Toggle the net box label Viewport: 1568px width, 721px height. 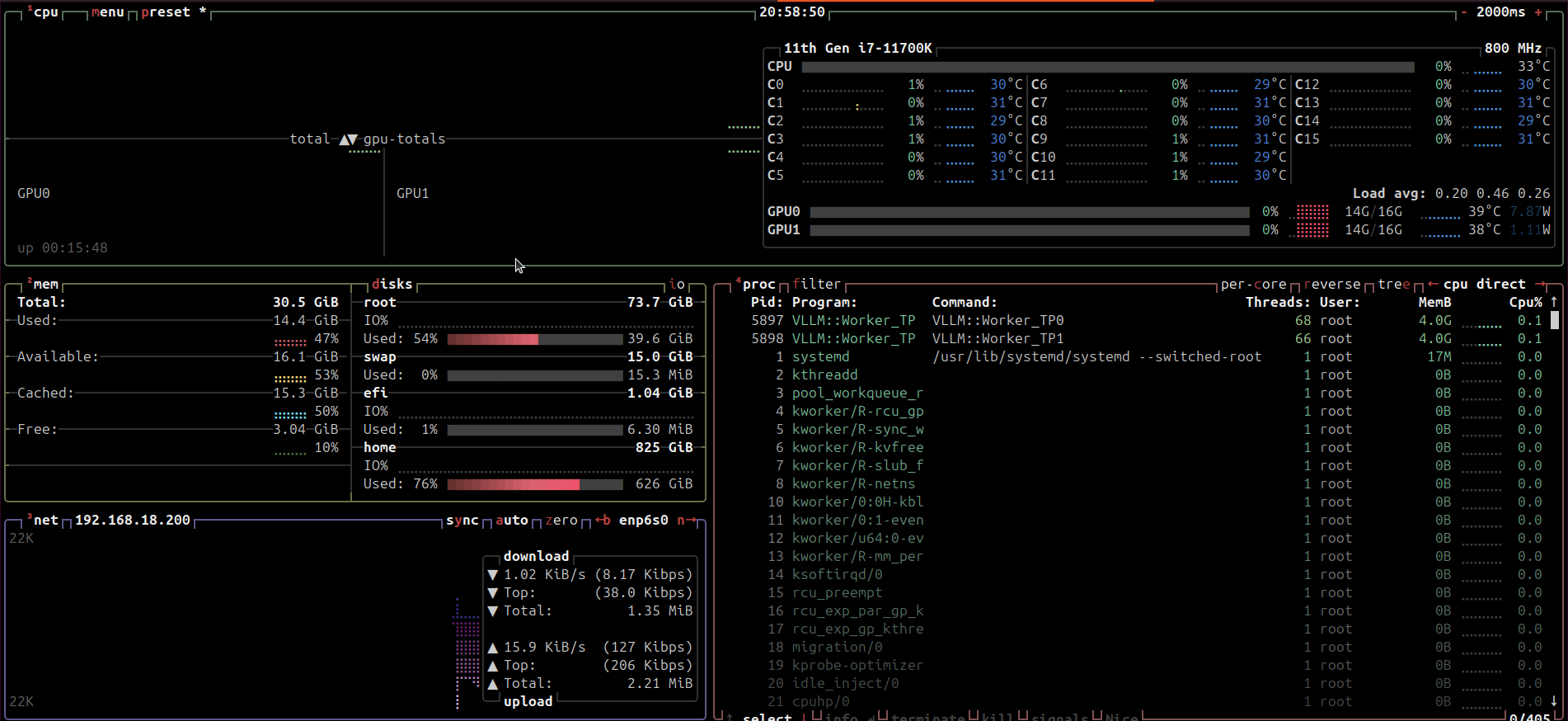click(x=43, y=520)
